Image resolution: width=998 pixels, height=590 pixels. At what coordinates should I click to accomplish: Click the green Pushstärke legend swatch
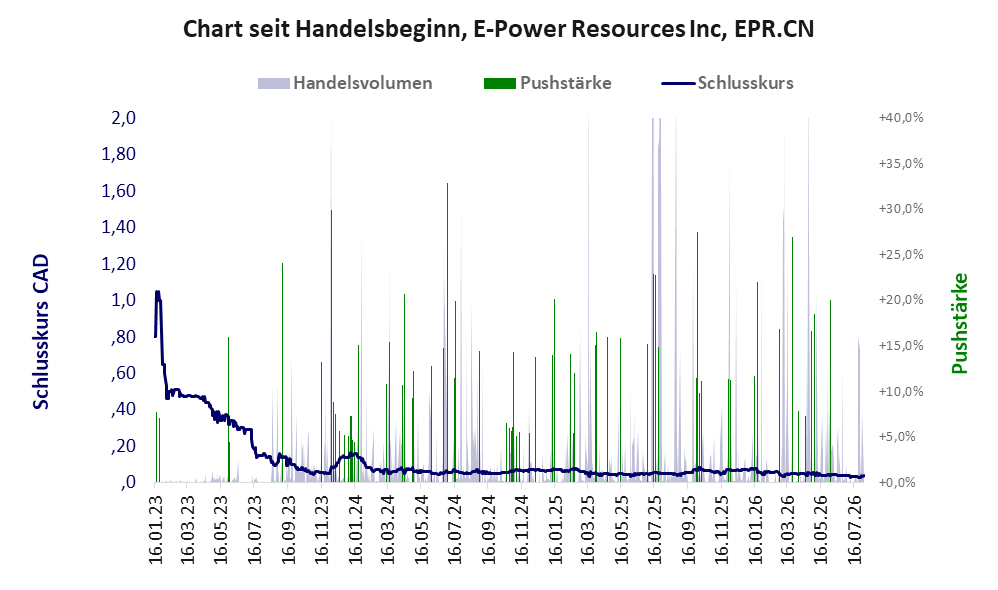pos(500,83)
